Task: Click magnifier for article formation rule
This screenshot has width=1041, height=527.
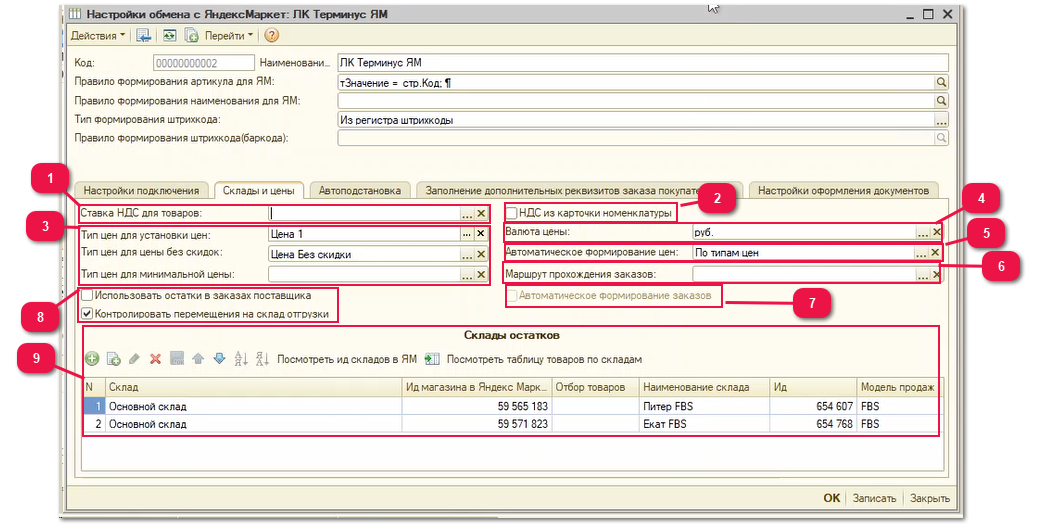Action: tap(941, 82)
